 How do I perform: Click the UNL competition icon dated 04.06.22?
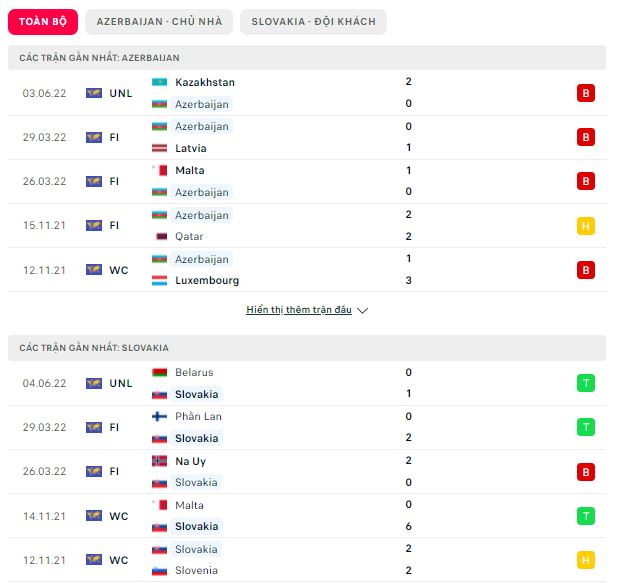tap(94, 383)
